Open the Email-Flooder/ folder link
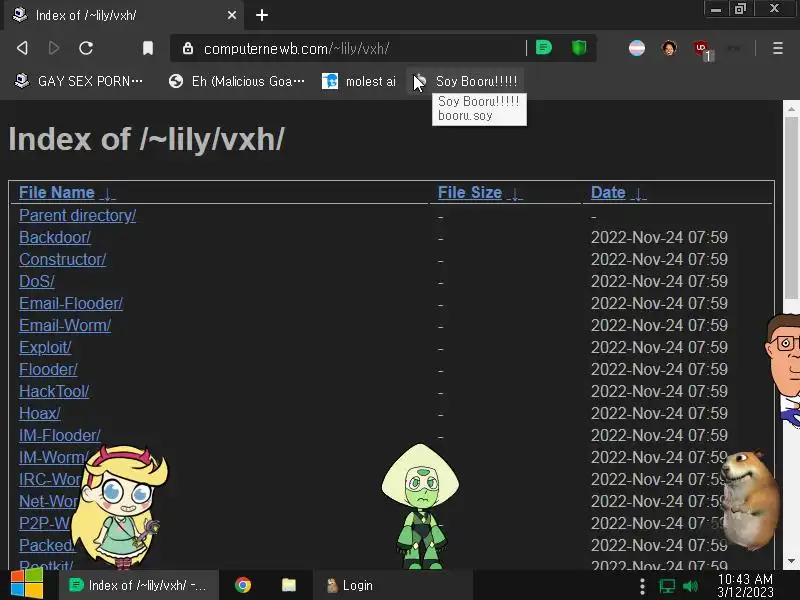This screenshot has height=600, width=800. point(71,303)
